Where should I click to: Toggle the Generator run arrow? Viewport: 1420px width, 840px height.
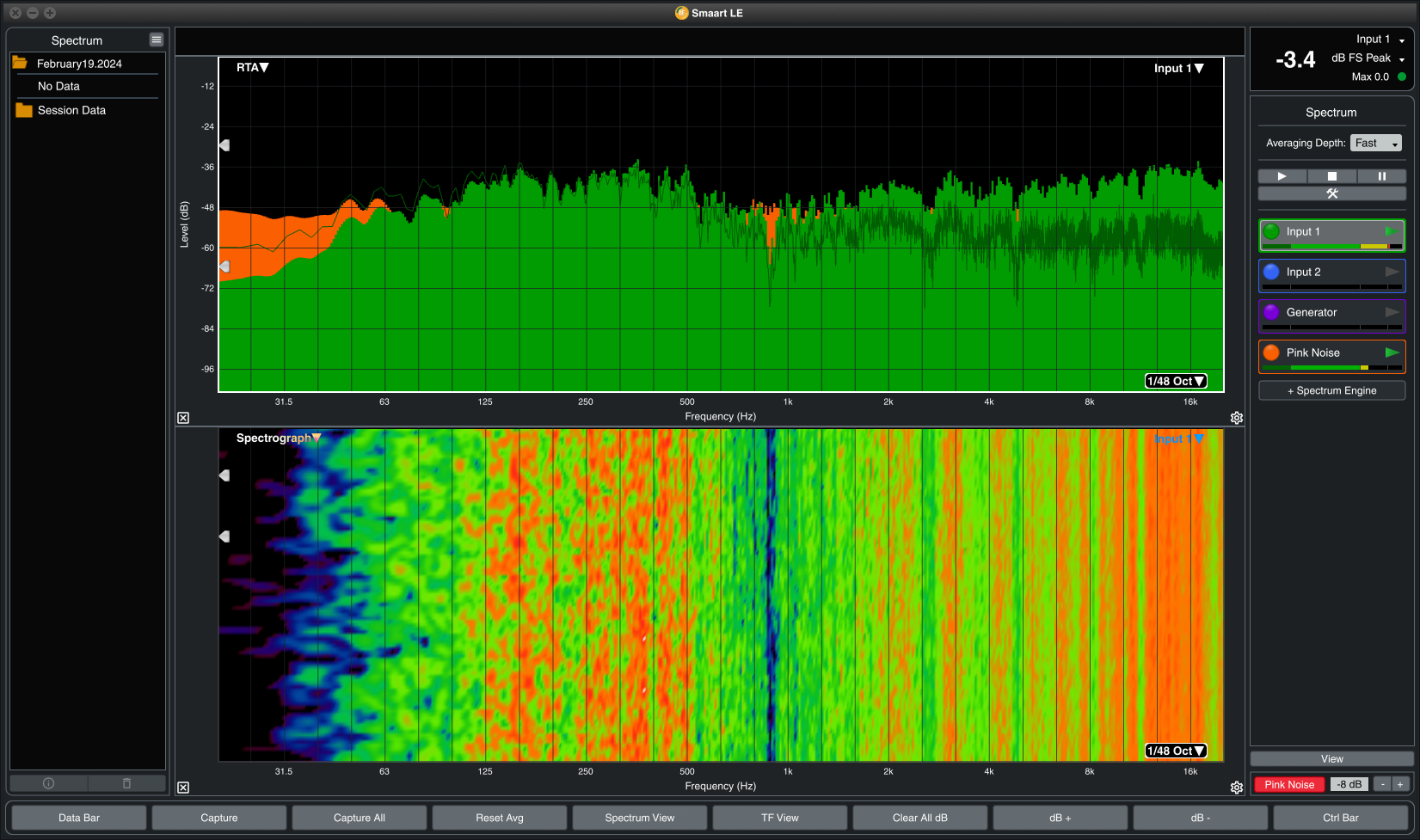click(x=1392, y=312)
